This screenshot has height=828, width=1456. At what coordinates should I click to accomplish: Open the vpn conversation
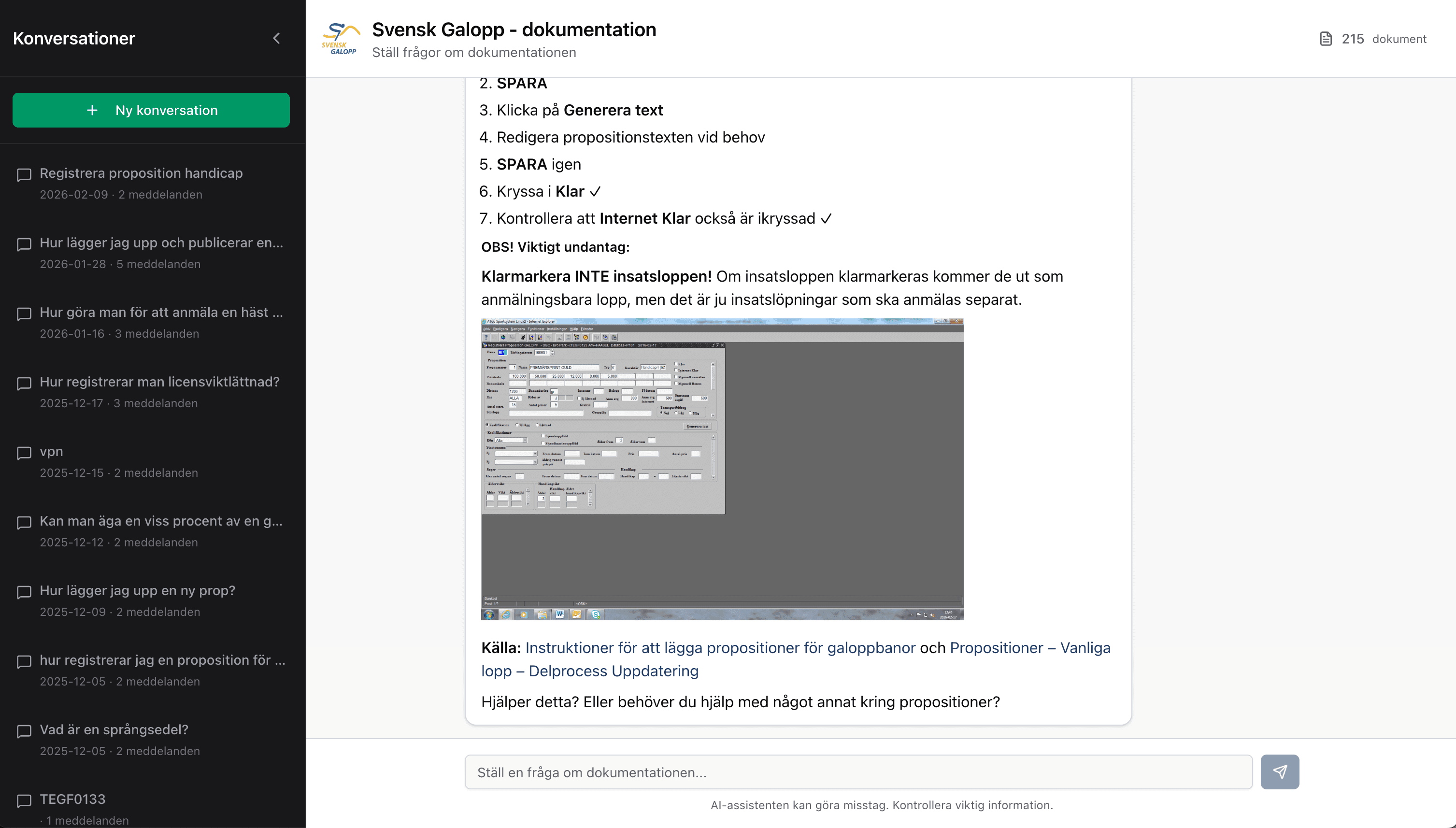click(51, 451)
